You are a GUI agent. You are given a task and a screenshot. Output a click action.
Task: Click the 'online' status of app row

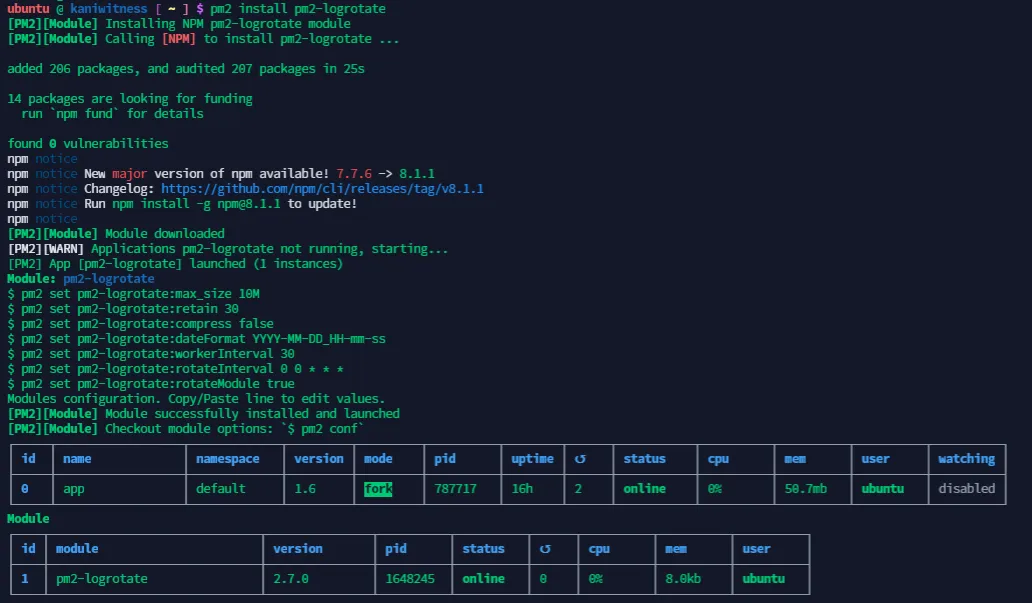pyautogui.click(x=644, y=489)
